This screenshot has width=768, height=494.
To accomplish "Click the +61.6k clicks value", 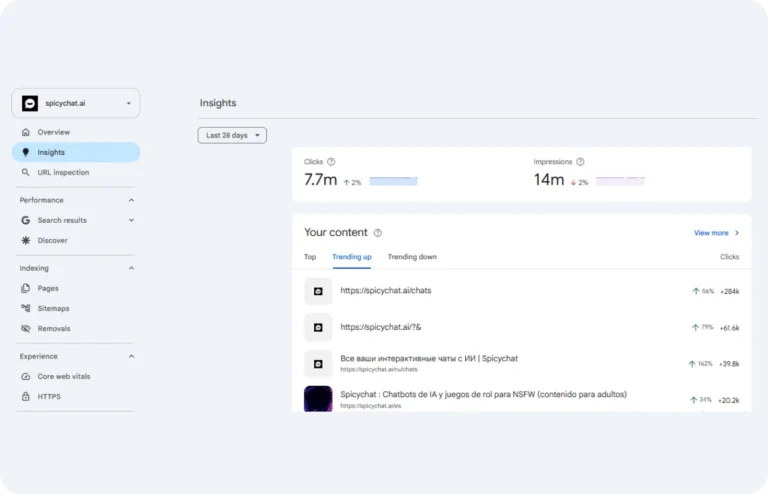I will coord(729,328).
